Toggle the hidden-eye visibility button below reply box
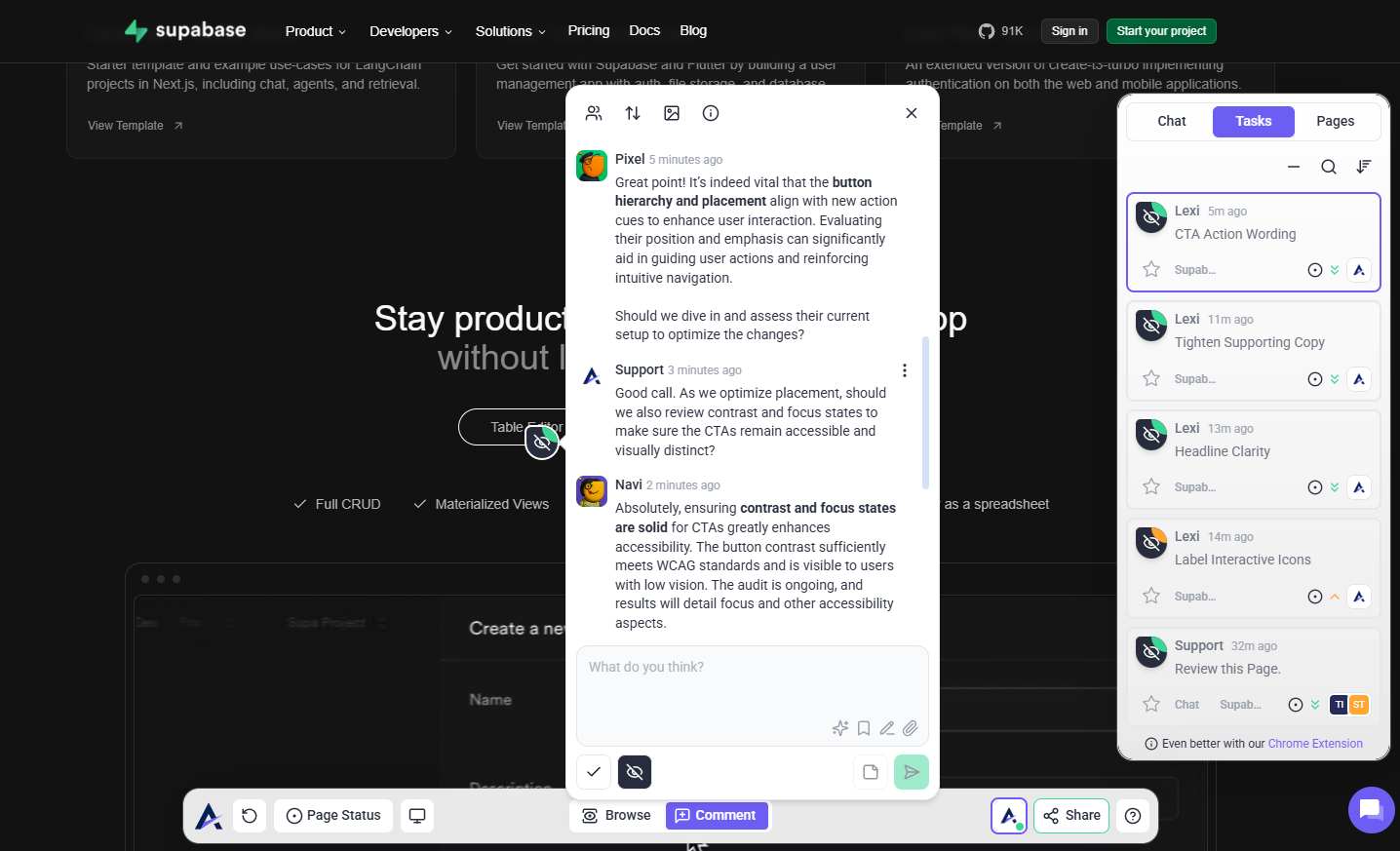The width and height of the screenshot is (1400, 851). coord(635,772)
